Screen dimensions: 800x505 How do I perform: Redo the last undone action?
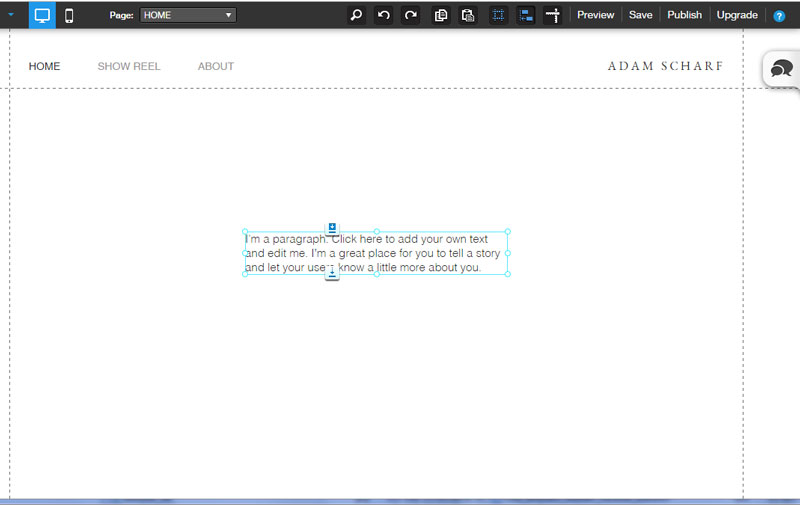click(411, 15)
